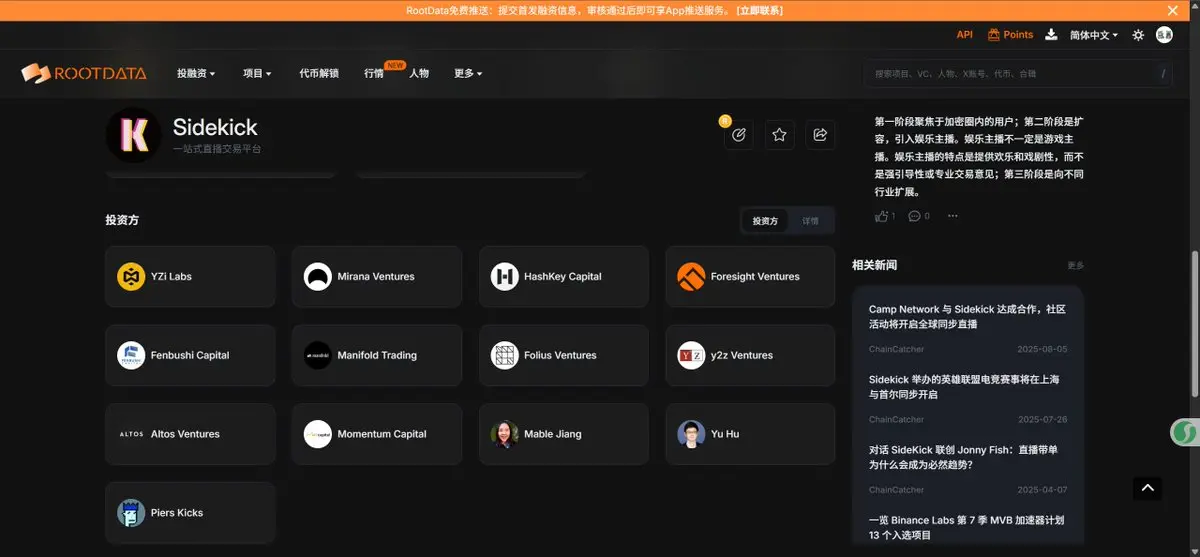The image size is (1200, 557).
Task: Open the download app icon
Action: pyautogui.click(x=1051, y=34)
